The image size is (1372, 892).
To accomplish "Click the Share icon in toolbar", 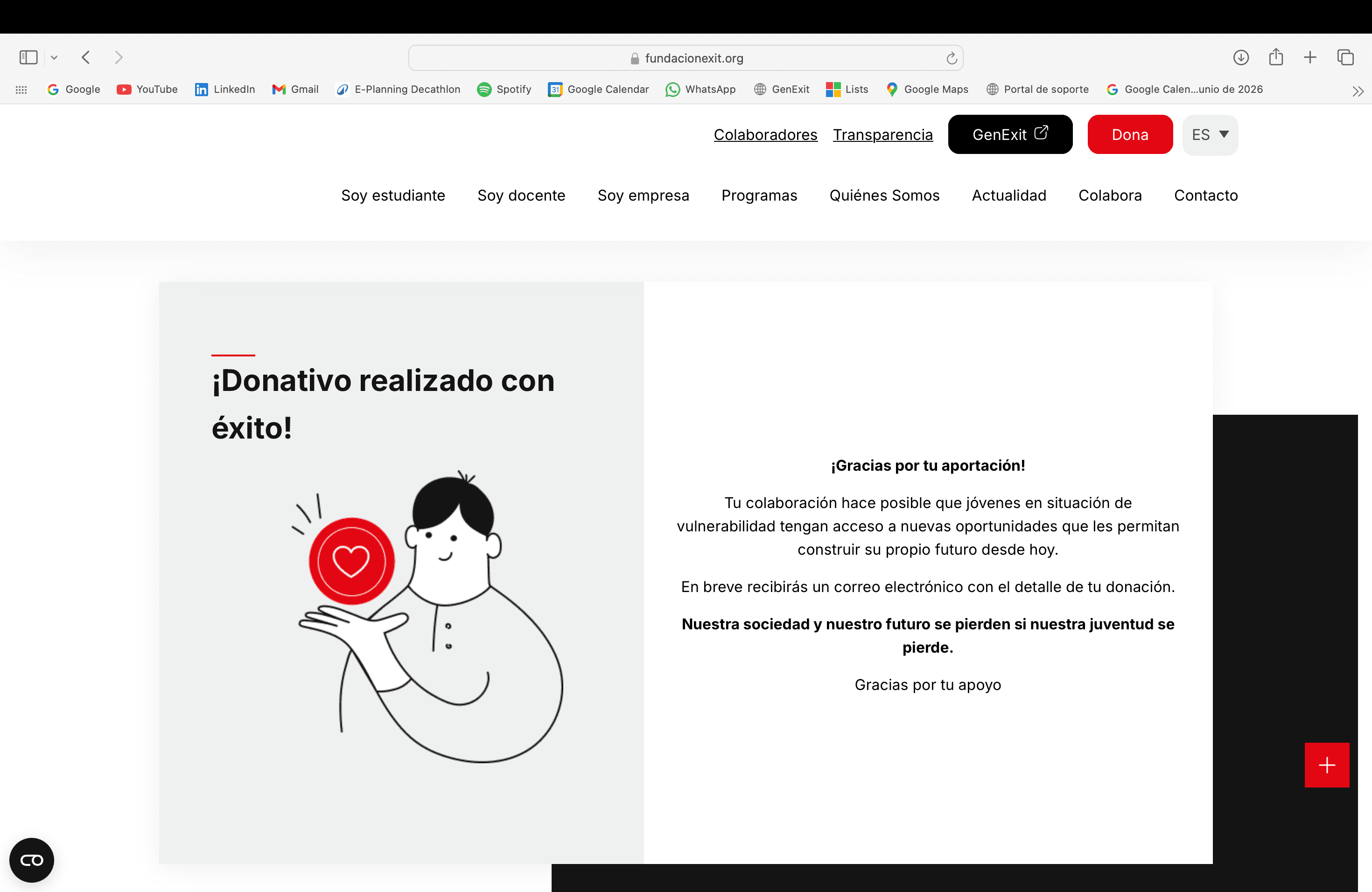I will [x=1276, y=58].
